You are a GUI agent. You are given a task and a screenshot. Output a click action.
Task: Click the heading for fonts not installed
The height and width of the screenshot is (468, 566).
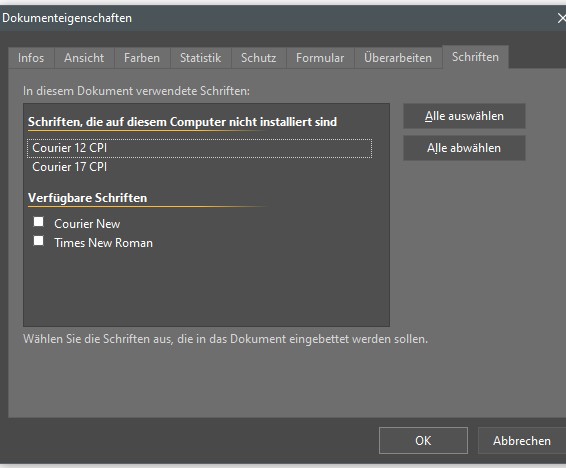183,122
